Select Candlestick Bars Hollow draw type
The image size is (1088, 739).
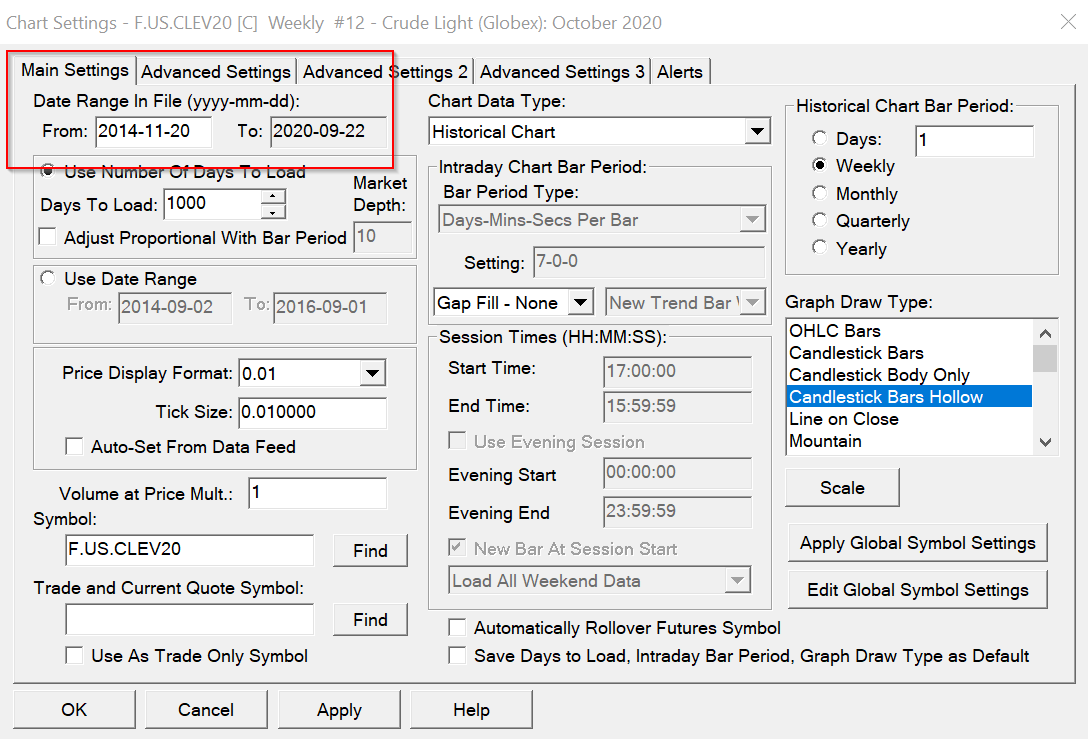909,397
